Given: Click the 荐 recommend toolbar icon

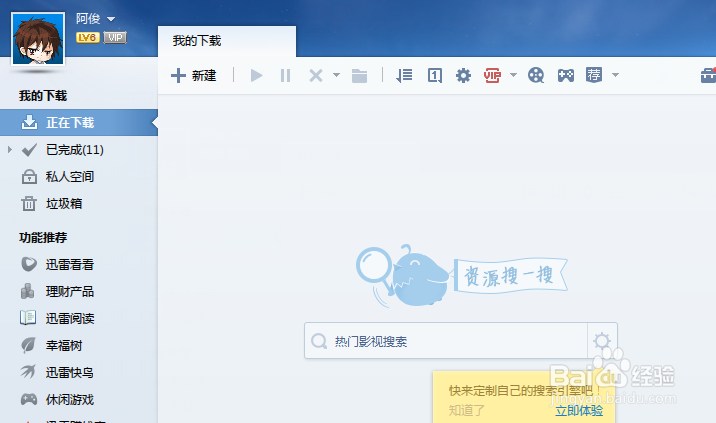Looking at the screenshot, I should coord(594,75).
